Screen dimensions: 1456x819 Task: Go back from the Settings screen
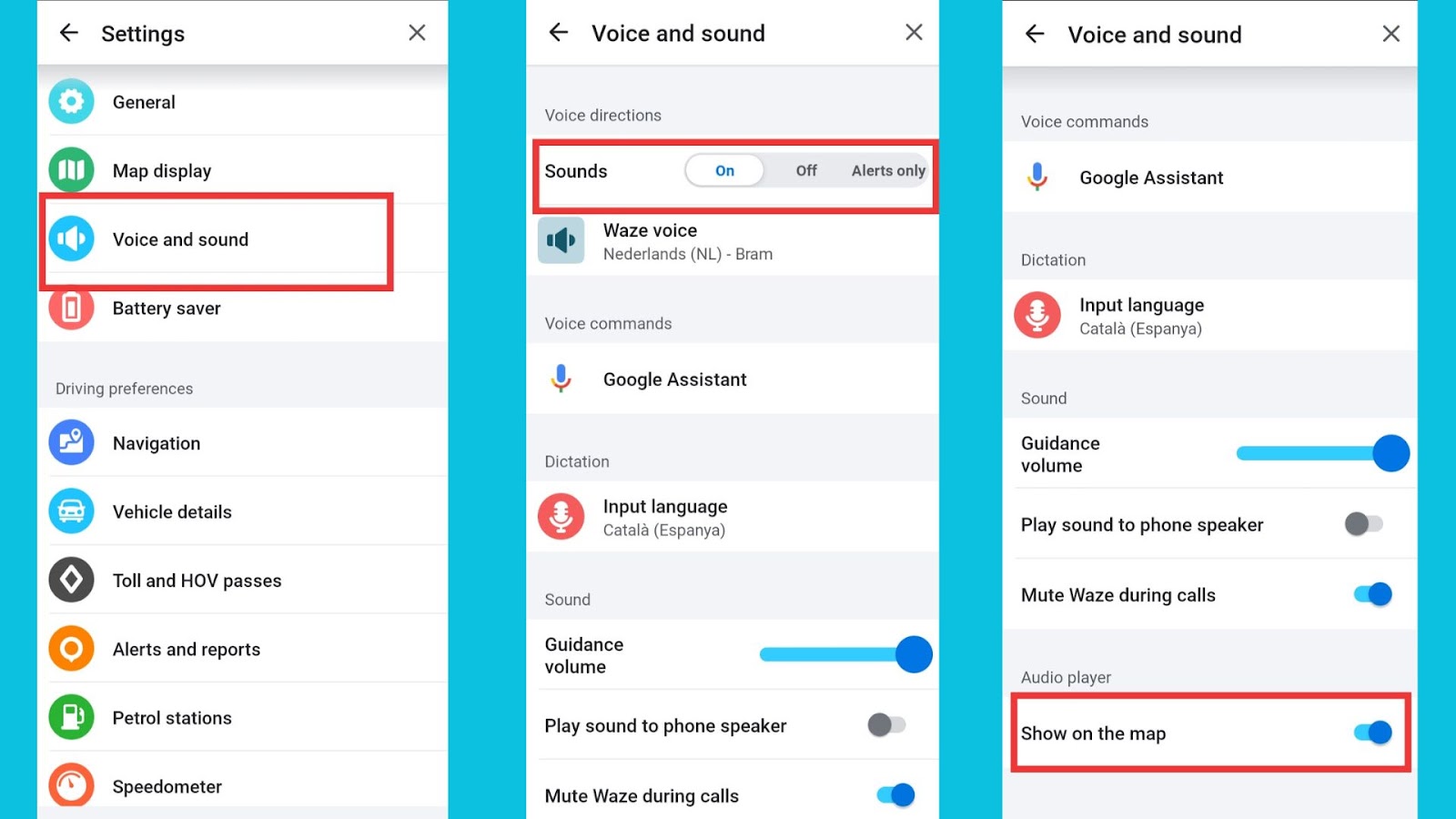click(x=69, y=34)
